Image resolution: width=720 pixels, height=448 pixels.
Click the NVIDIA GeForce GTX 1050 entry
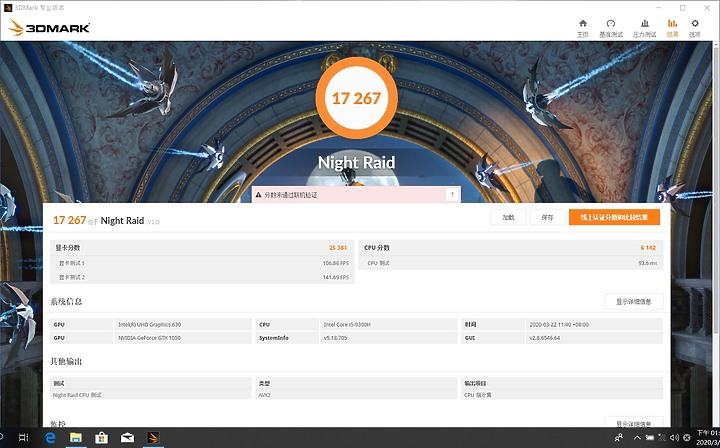pyautogui.click(x=150, y=338)
